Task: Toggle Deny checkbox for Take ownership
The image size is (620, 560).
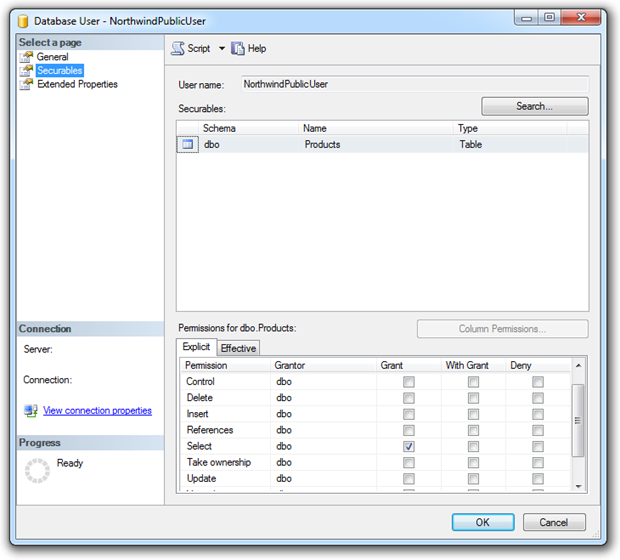Action: (x=537, y=463)
